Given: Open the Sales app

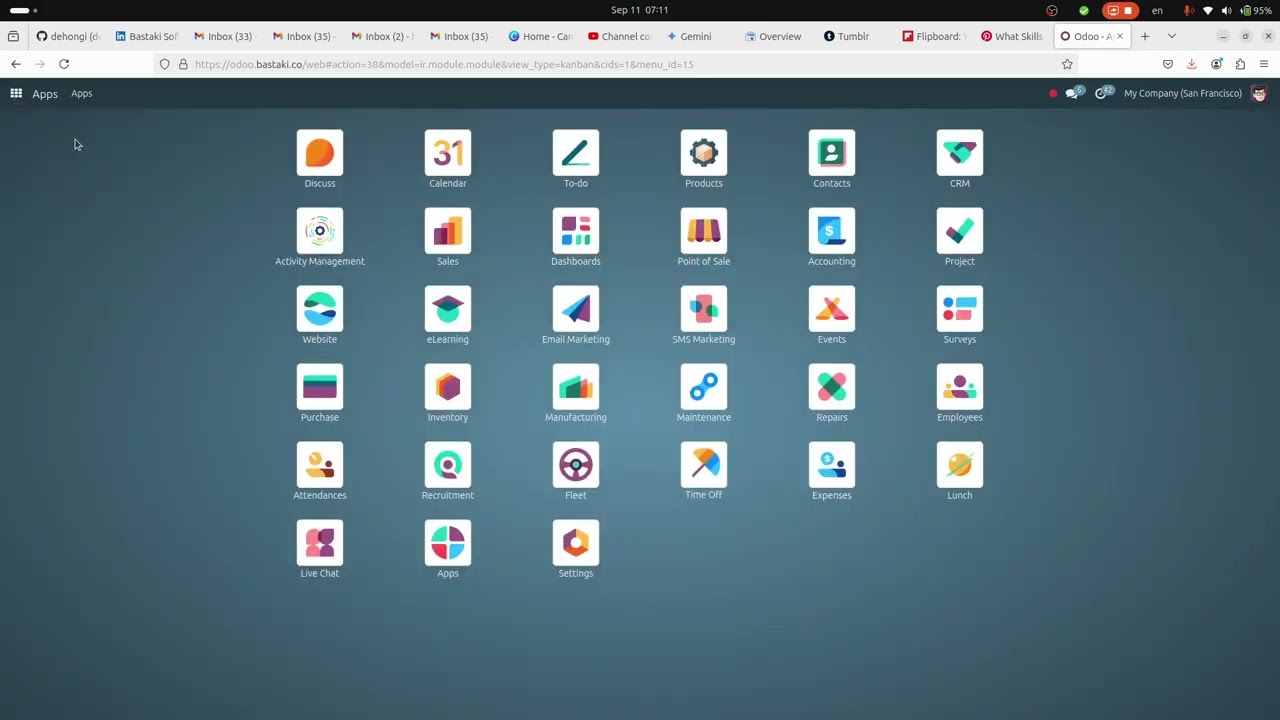Looking at the screenshot, I should [448, 231].
